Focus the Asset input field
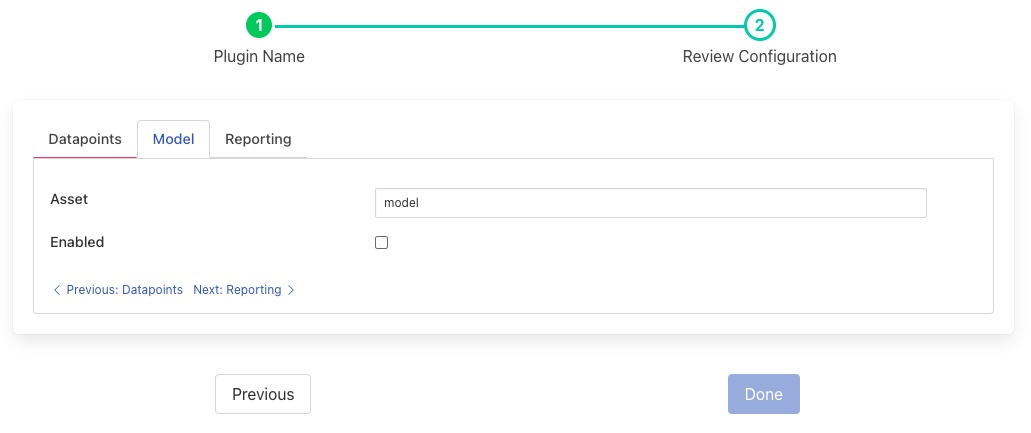The height and width of the screenshot is (433, 1031). pyautogui.click(x=650, y=203)
